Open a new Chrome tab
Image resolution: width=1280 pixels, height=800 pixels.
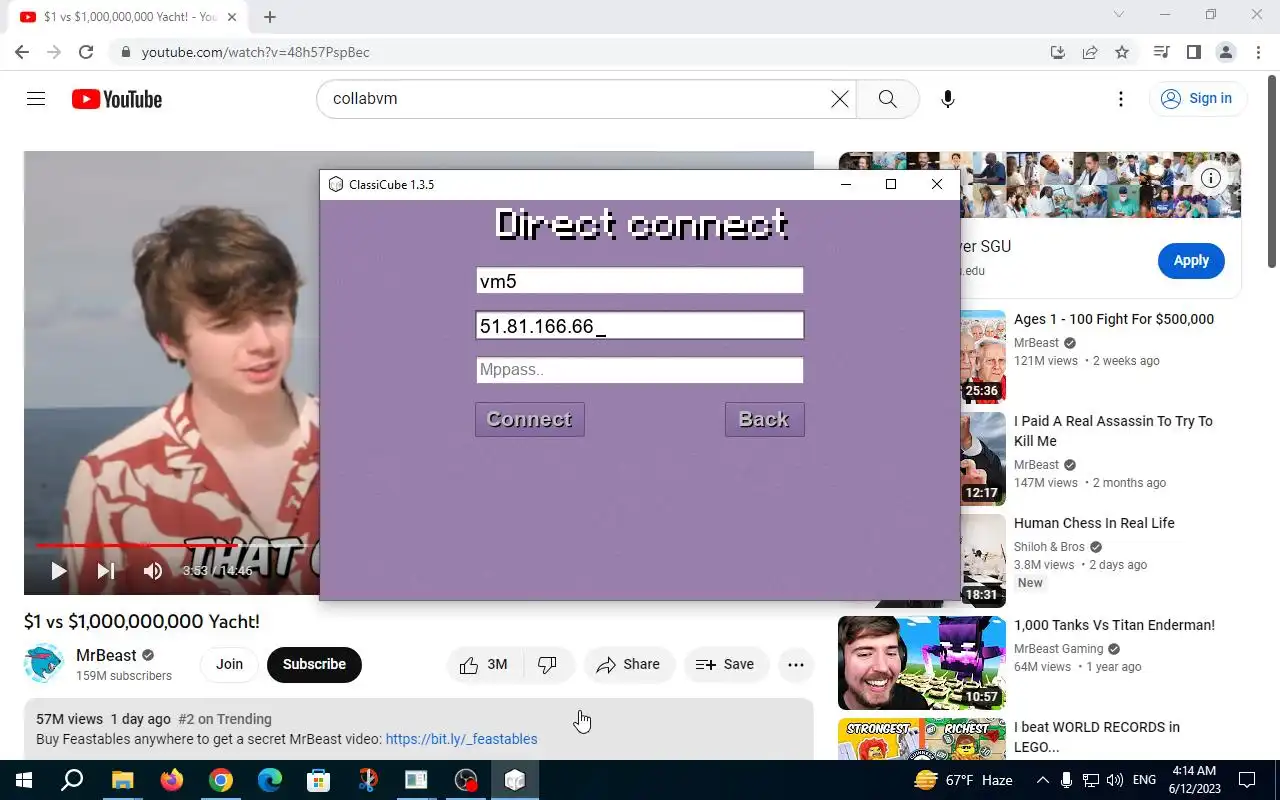[x=270, y=17]
